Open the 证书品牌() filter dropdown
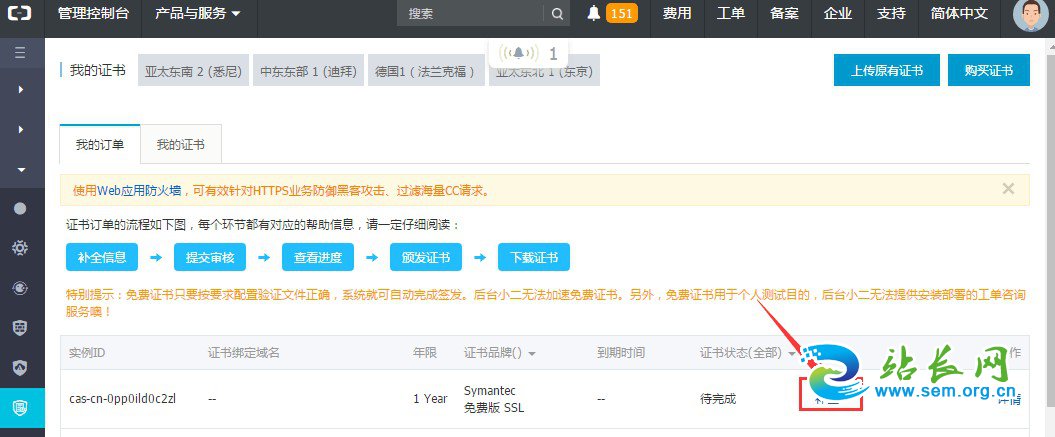Image resolution: width=1055 pixels, height=437 pixels. tap(499, 353)
